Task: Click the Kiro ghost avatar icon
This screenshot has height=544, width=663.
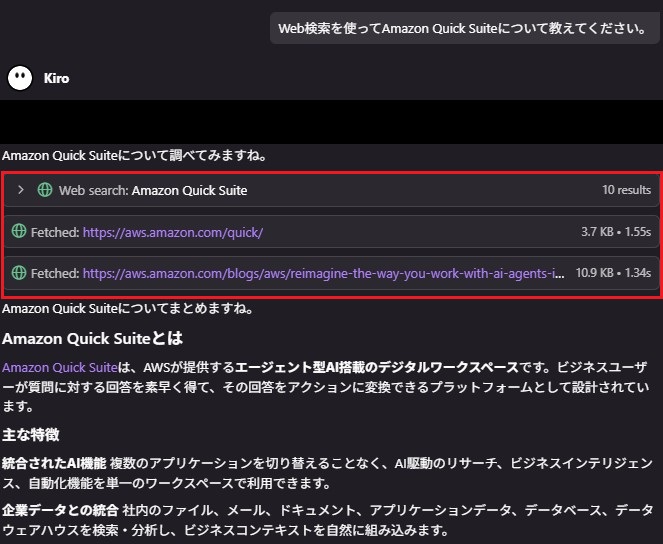Action: [20, 78]
